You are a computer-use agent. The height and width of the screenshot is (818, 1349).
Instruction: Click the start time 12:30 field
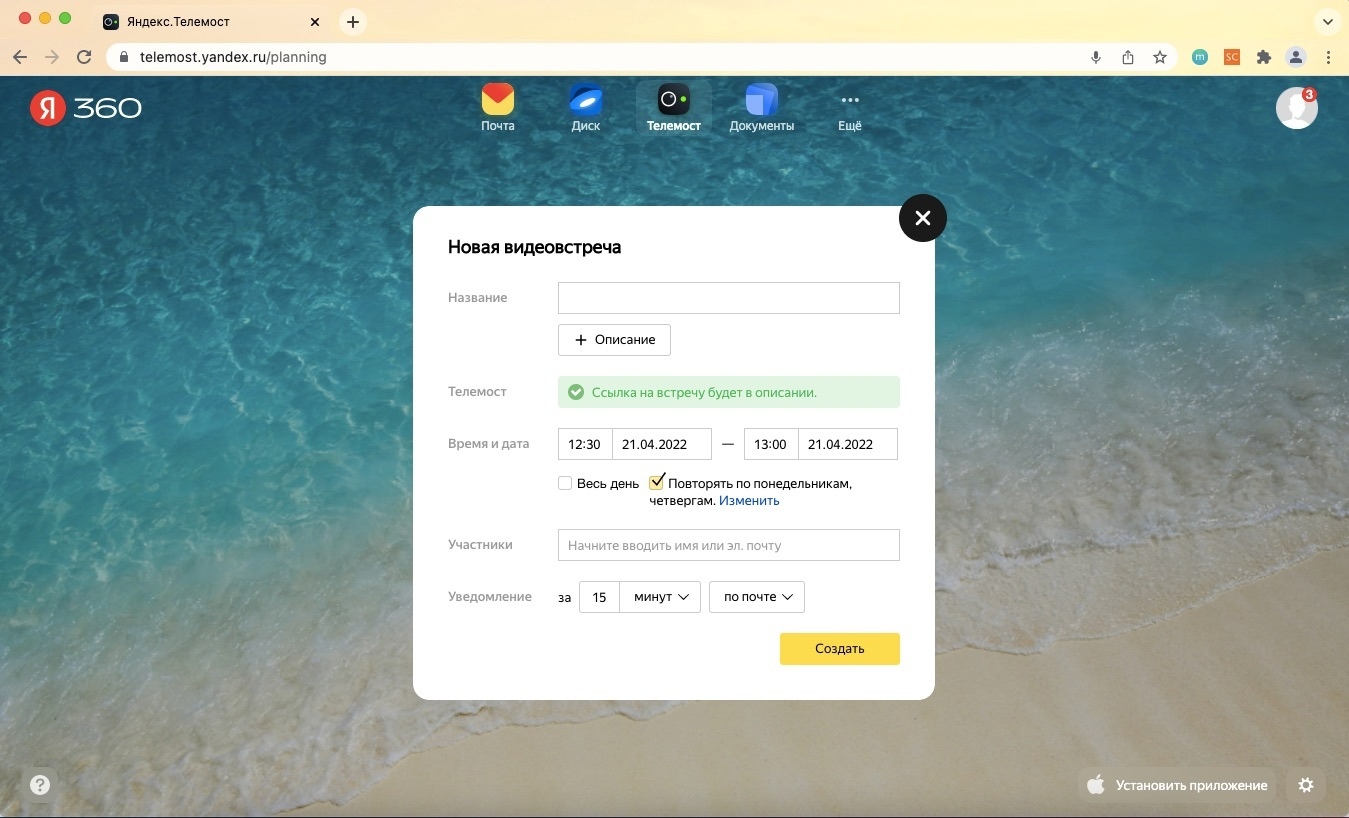pyautogui.click(x=585, y=444)
